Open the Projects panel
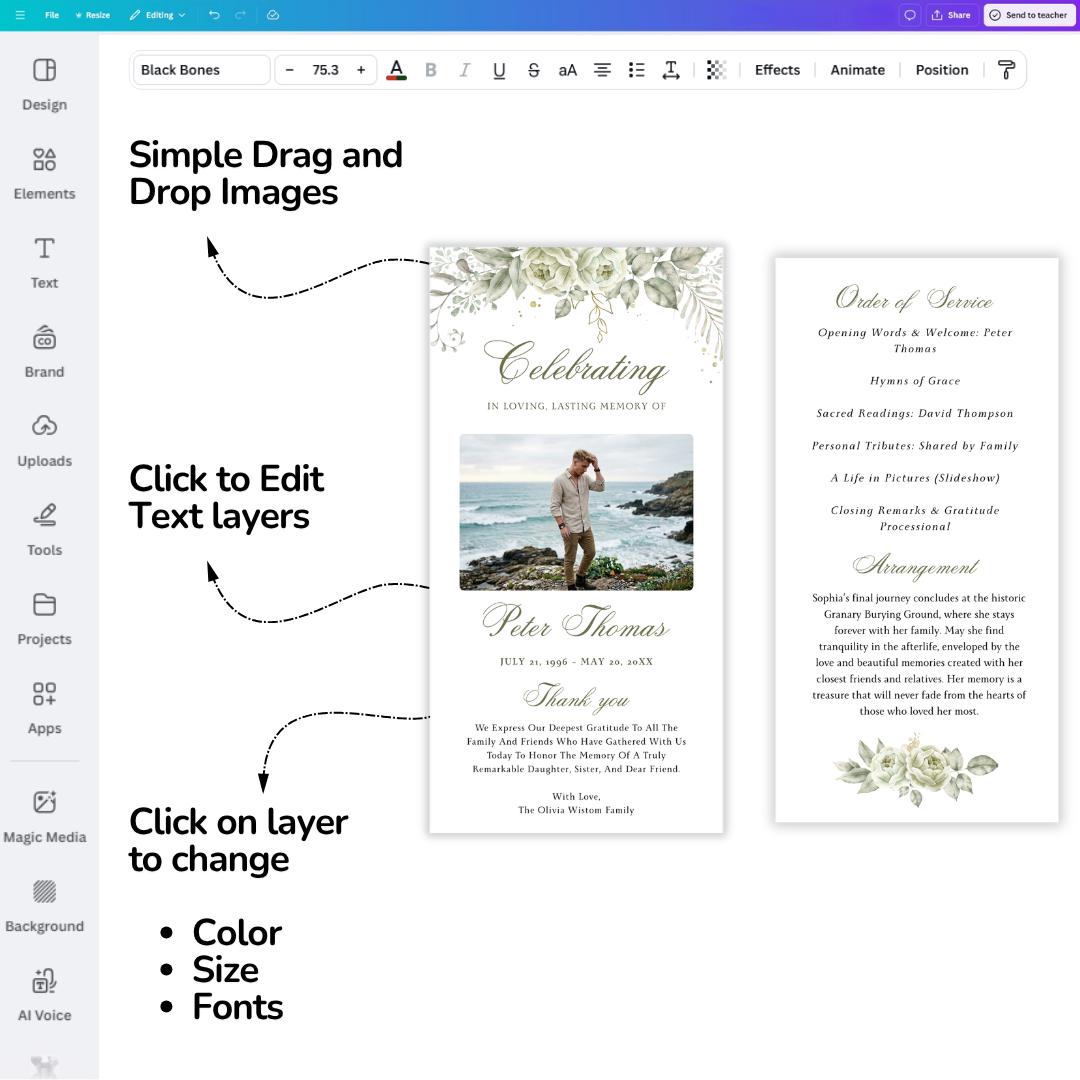Image resolution: width=1080 pixels, height=1080 pixels. [44, 619]
